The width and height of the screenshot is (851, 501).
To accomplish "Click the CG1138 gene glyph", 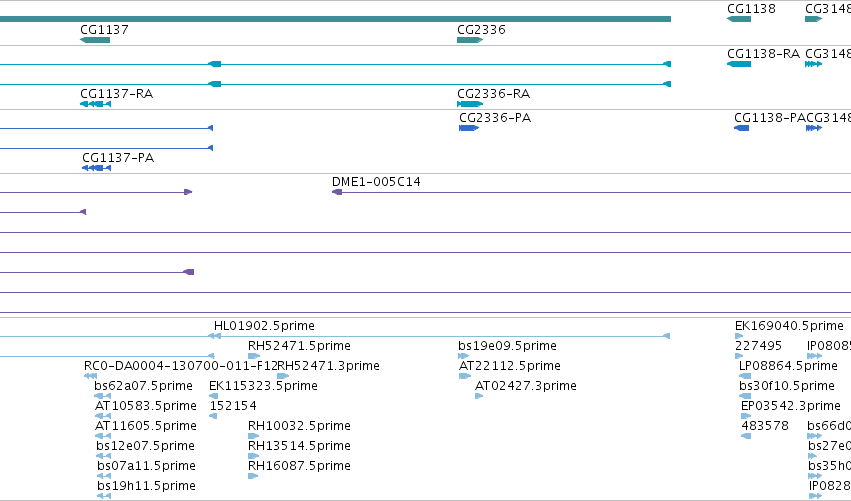I will tap(739, 19).
